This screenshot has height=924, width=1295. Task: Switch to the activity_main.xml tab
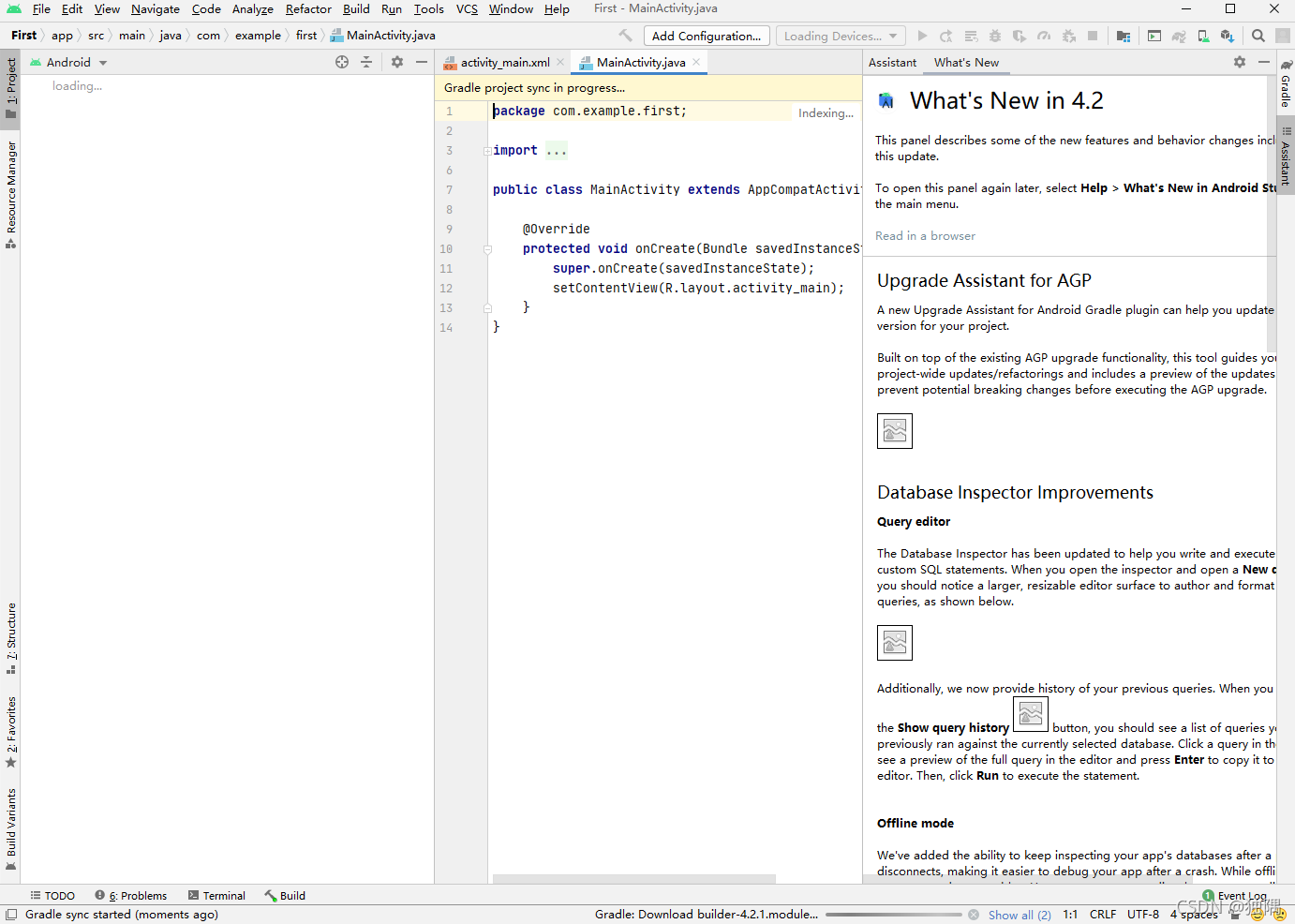click(505, 62)
